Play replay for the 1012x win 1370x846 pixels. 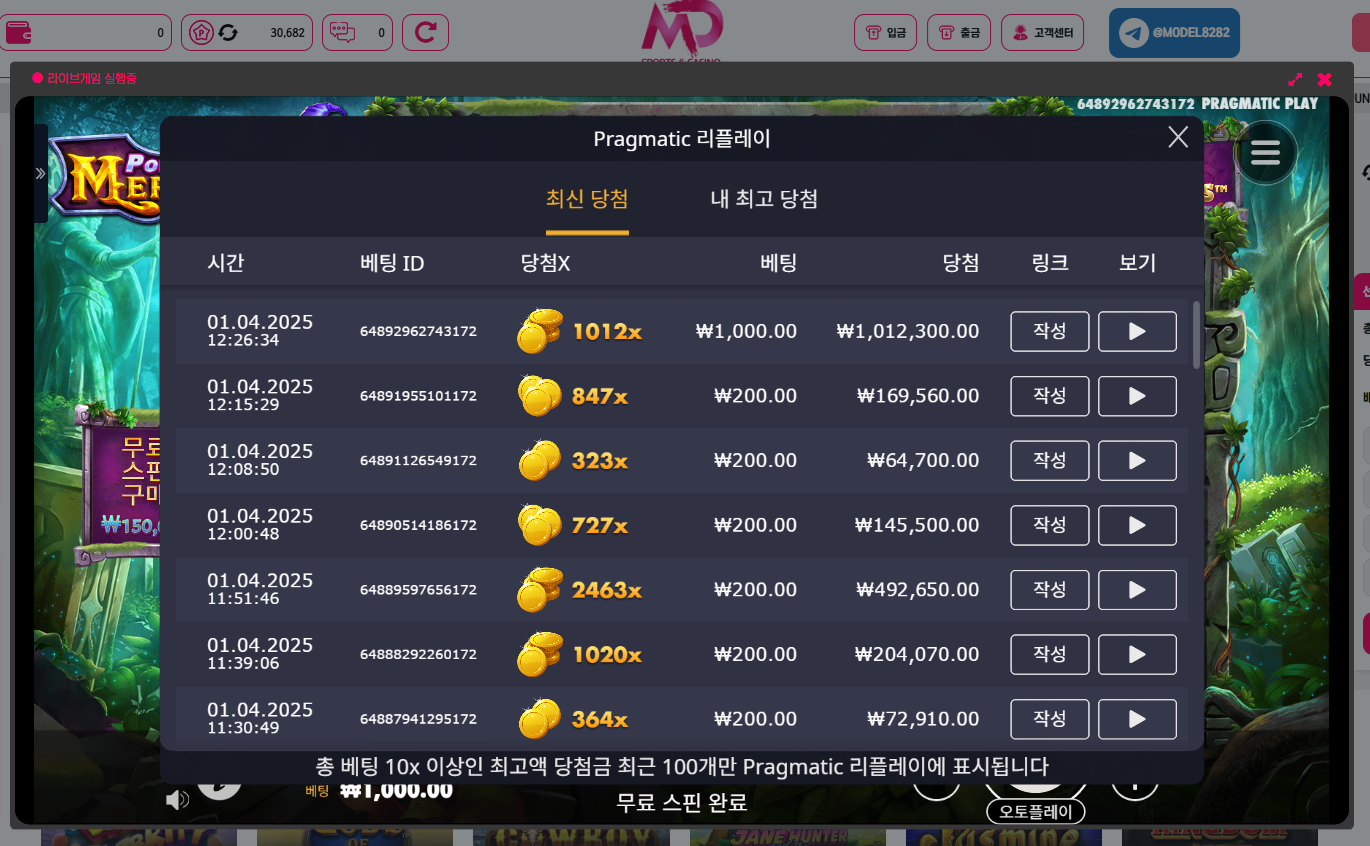(x=1137, y=331)
